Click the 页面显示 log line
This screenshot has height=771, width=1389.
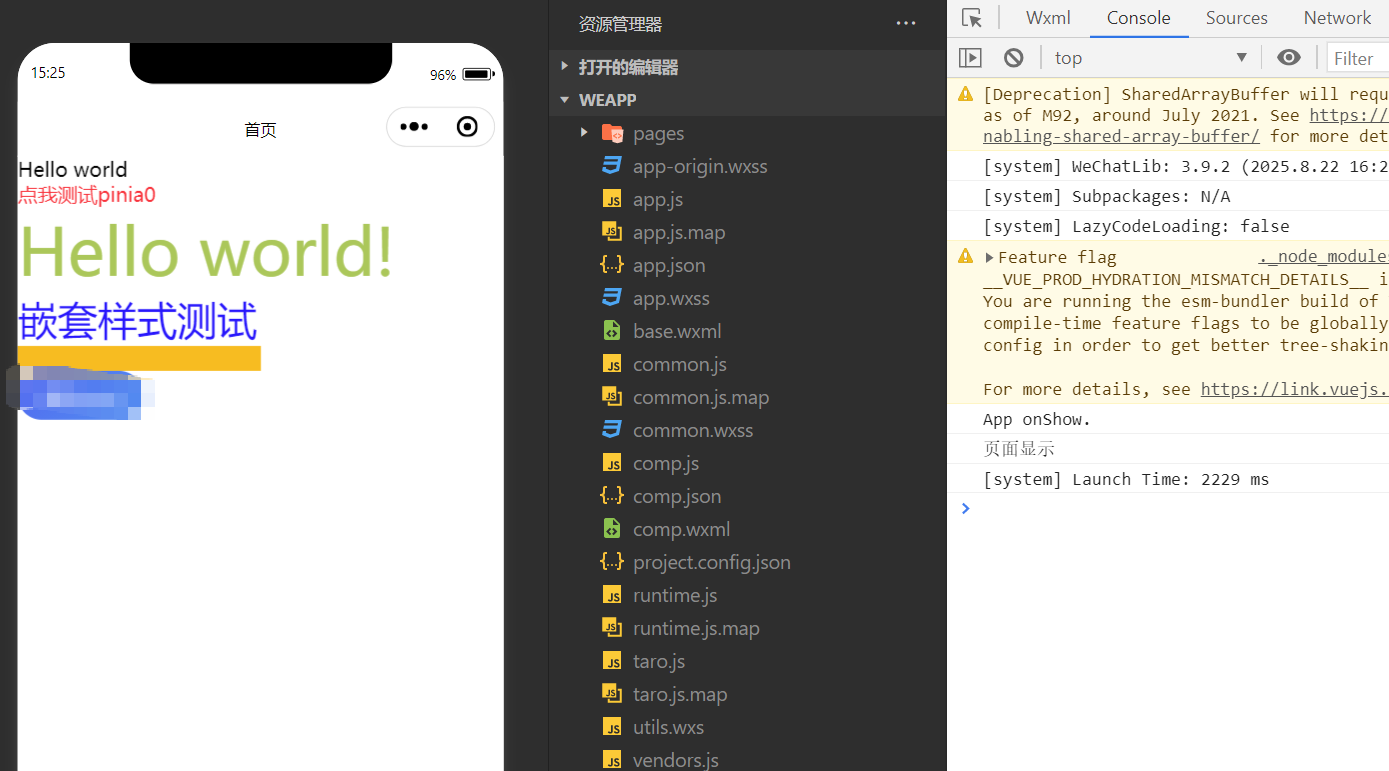tap(1019, 449)
